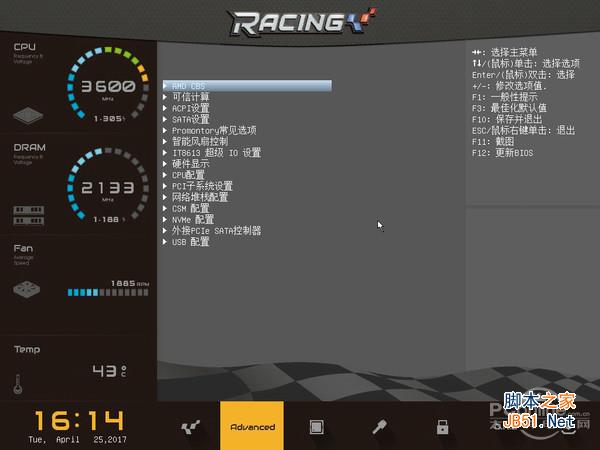Open the PCI子系统设置 submenu

[x=202, y=186]
